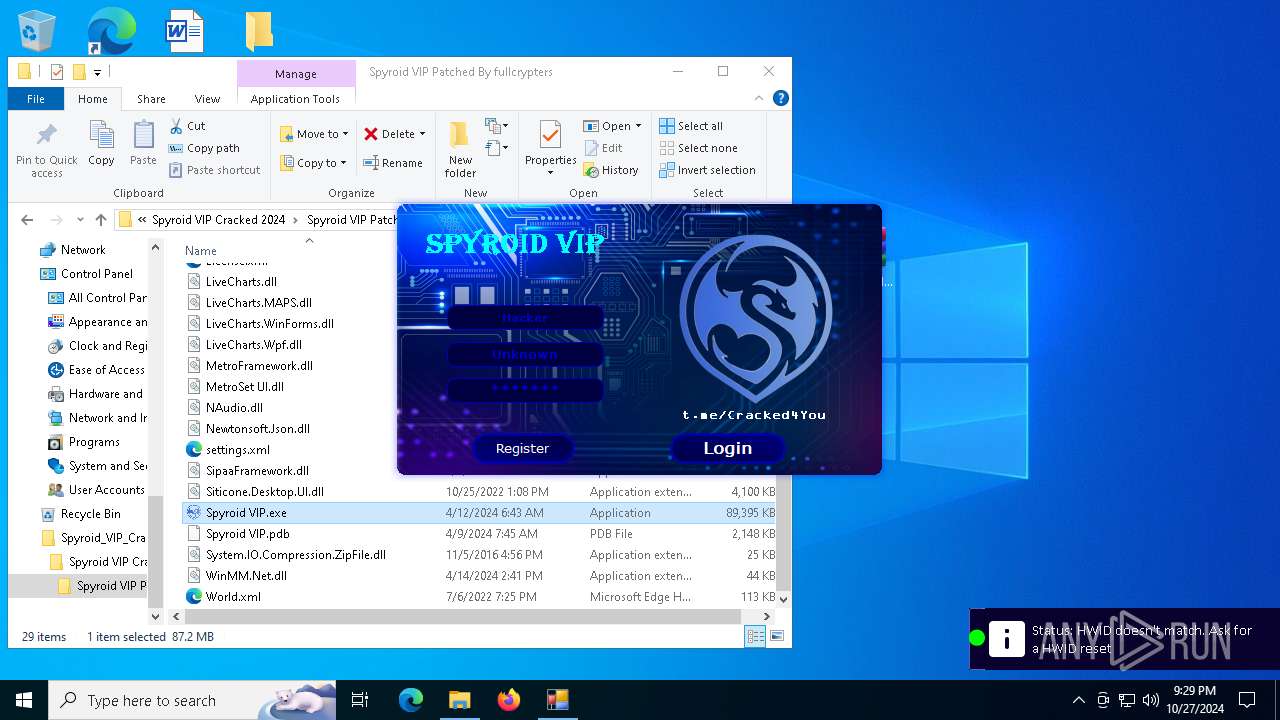Click Invert selection in ribbon

[x=707, y=170]
